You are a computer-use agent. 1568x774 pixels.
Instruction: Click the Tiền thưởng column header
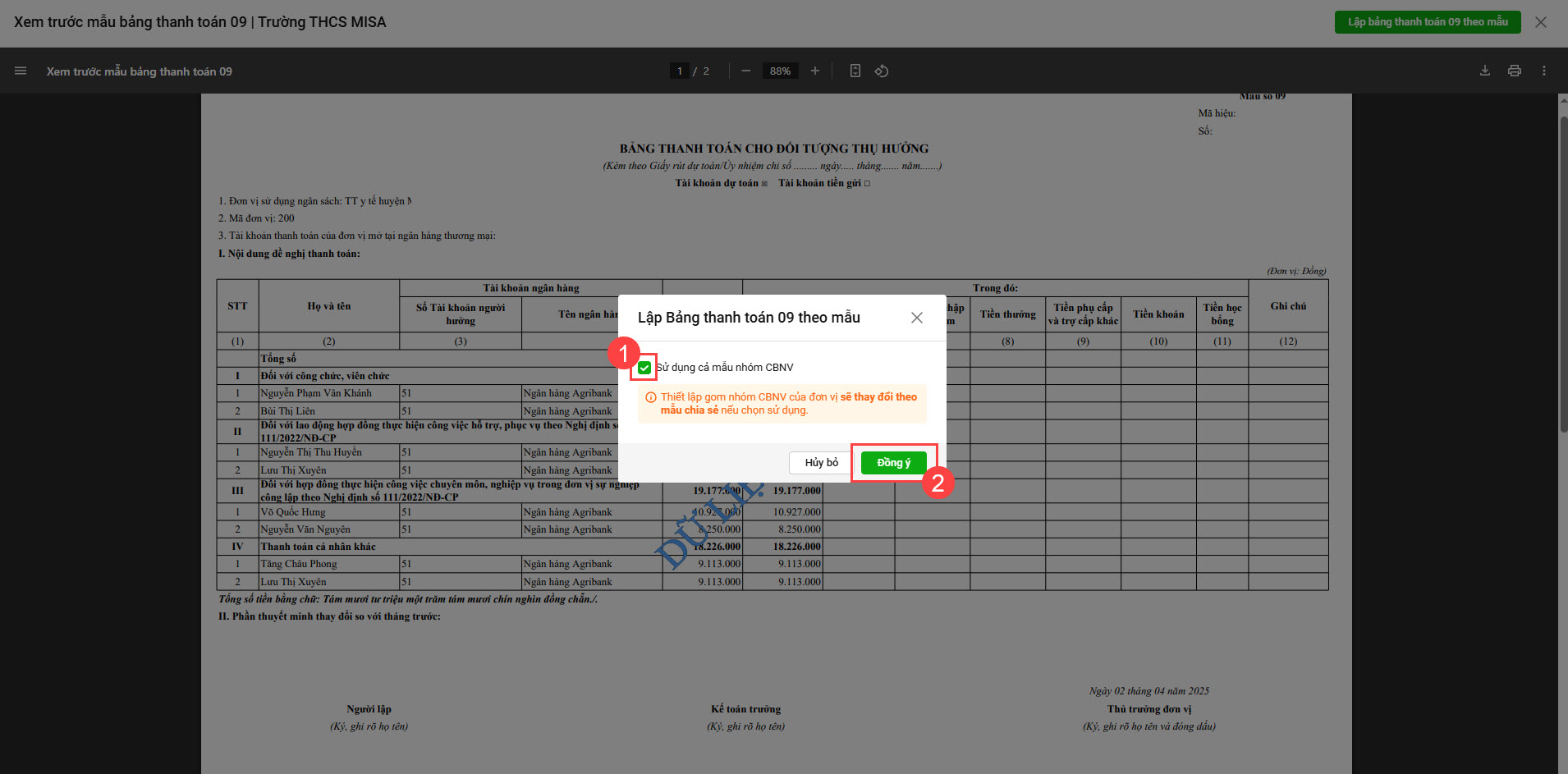pos(1007,314)
